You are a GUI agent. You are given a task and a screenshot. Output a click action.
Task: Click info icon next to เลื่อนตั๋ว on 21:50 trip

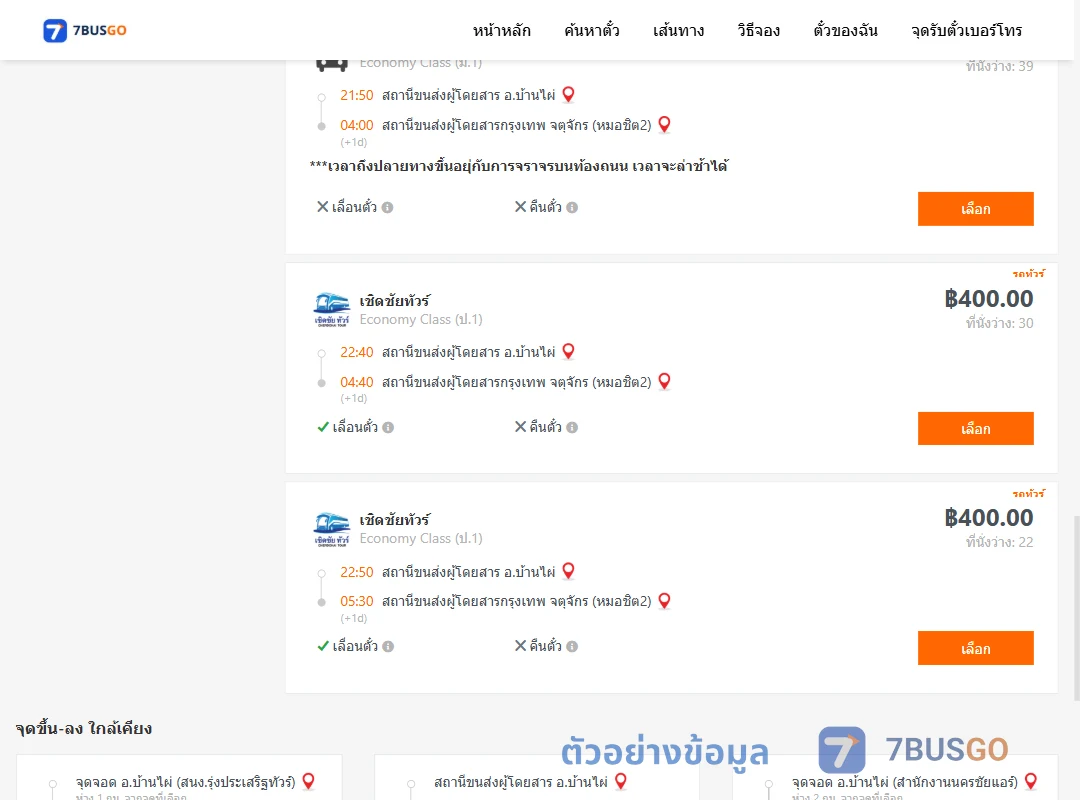(x=388, y=207)
